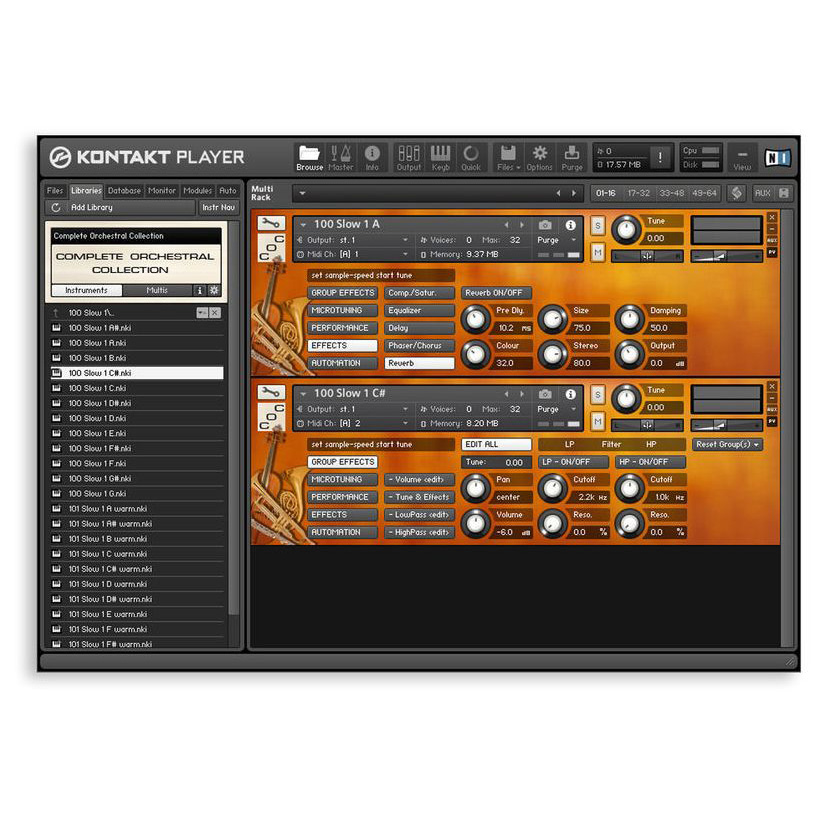Select the Equalizer effect button
The width and height of the screenshot is (820, 820).
(x=419, y=310)
